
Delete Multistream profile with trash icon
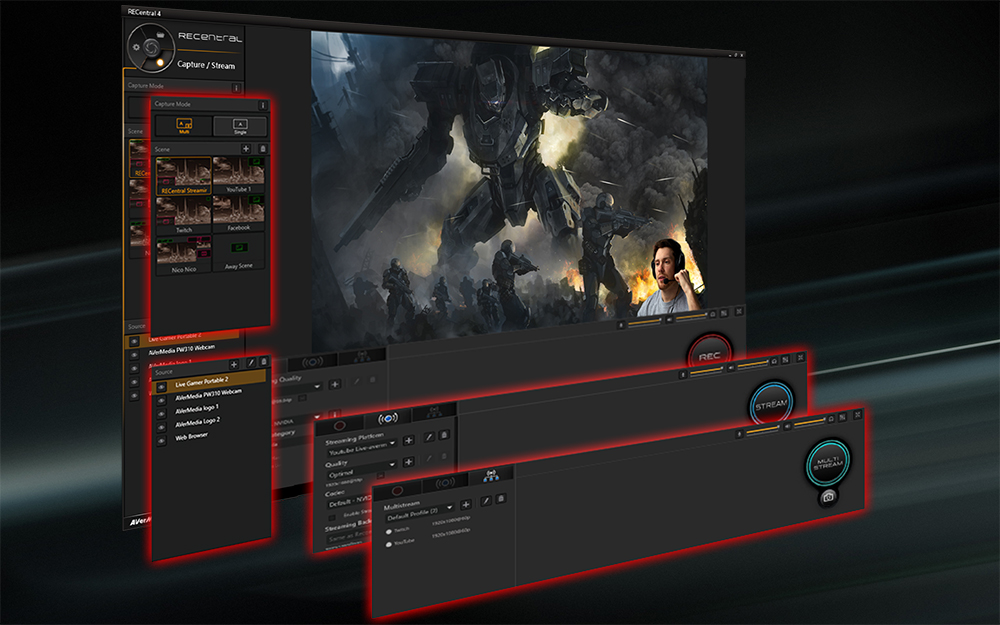click(501, 498)
